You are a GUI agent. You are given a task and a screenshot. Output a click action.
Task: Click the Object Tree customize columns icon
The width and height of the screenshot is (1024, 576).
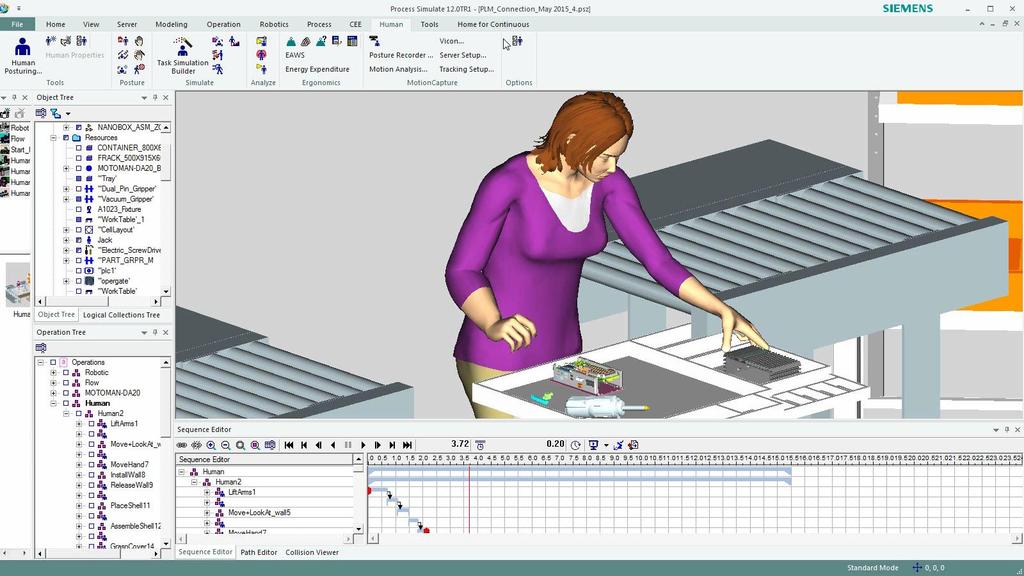(40, 113)
